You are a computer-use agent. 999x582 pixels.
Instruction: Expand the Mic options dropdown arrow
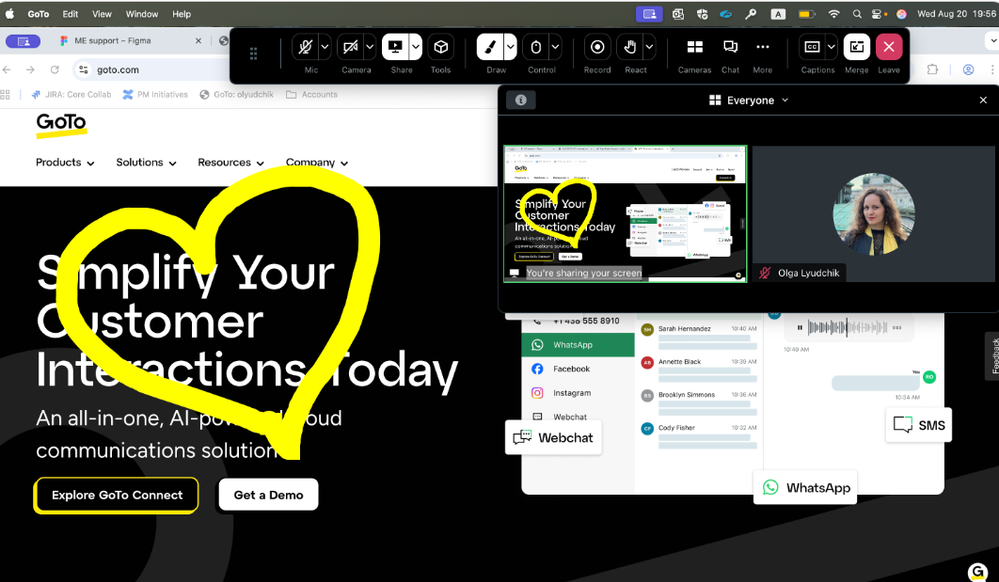pyautogui.click(x=324, y=47)
